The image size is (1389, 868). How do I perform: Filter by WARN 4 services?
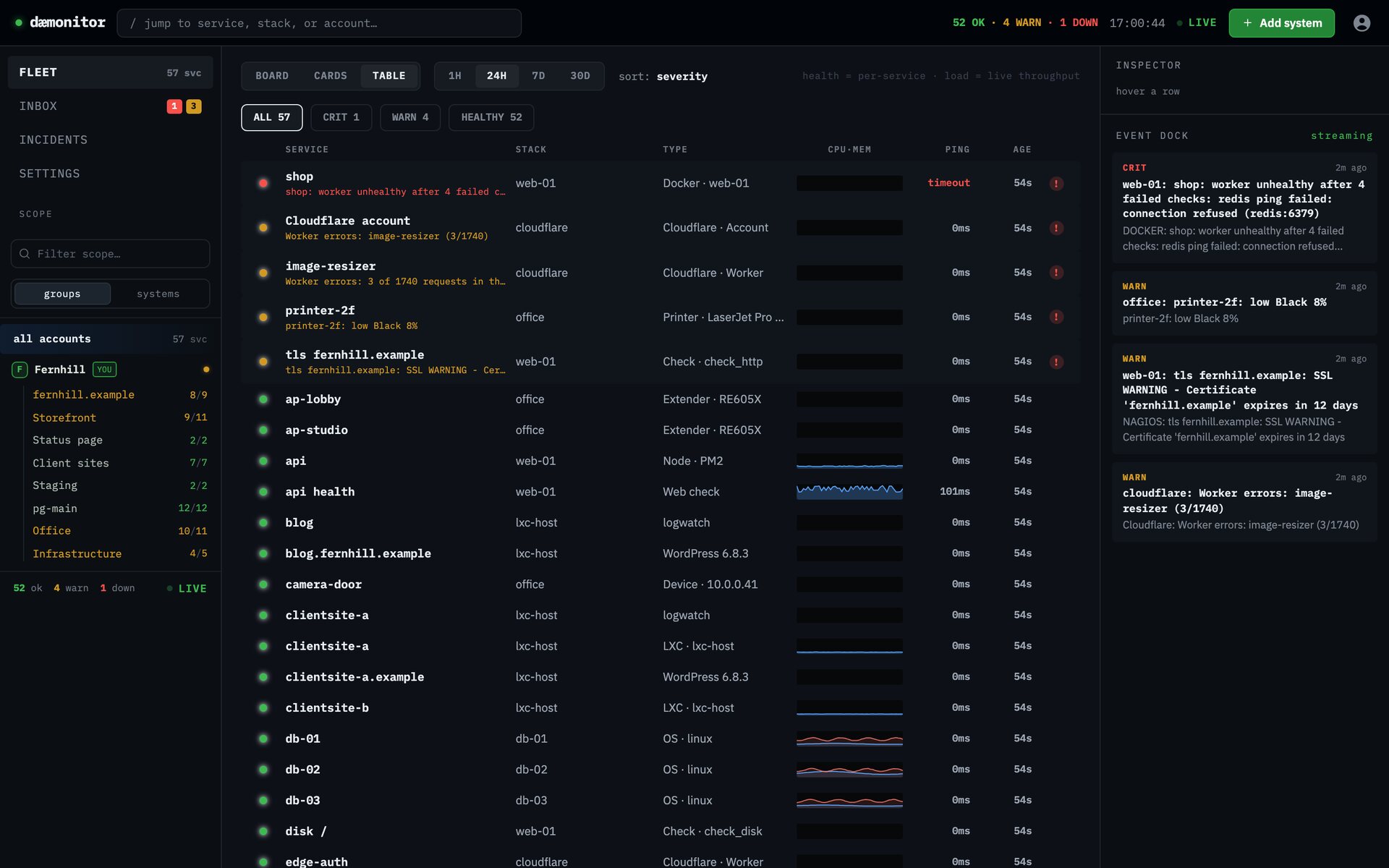[x=410, y=117]
